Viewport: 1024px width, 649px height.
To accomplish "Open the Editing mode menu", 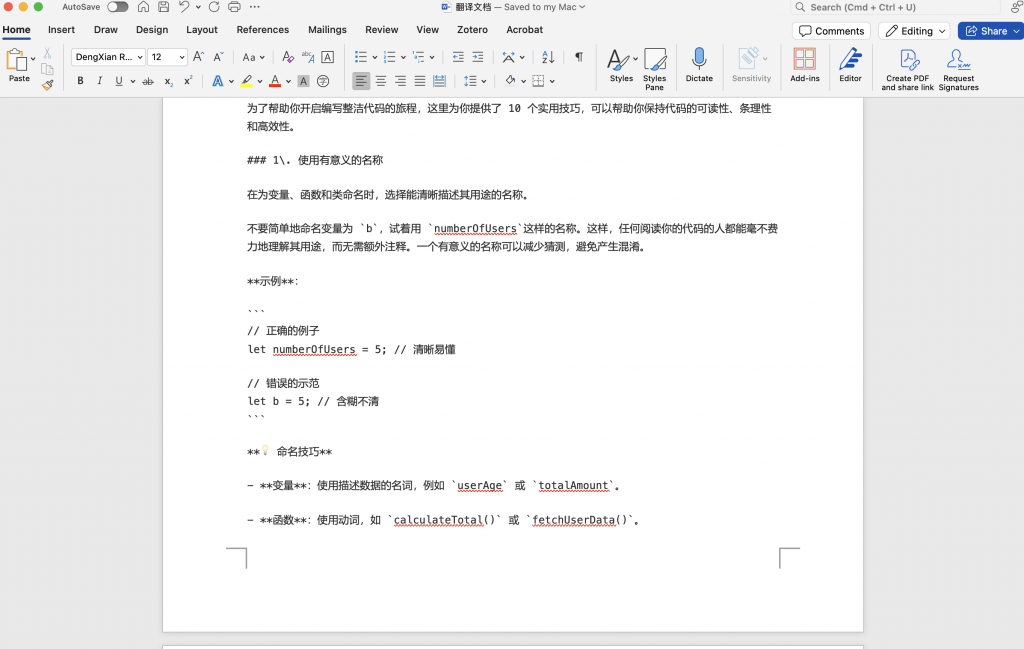I will point(914,31).
